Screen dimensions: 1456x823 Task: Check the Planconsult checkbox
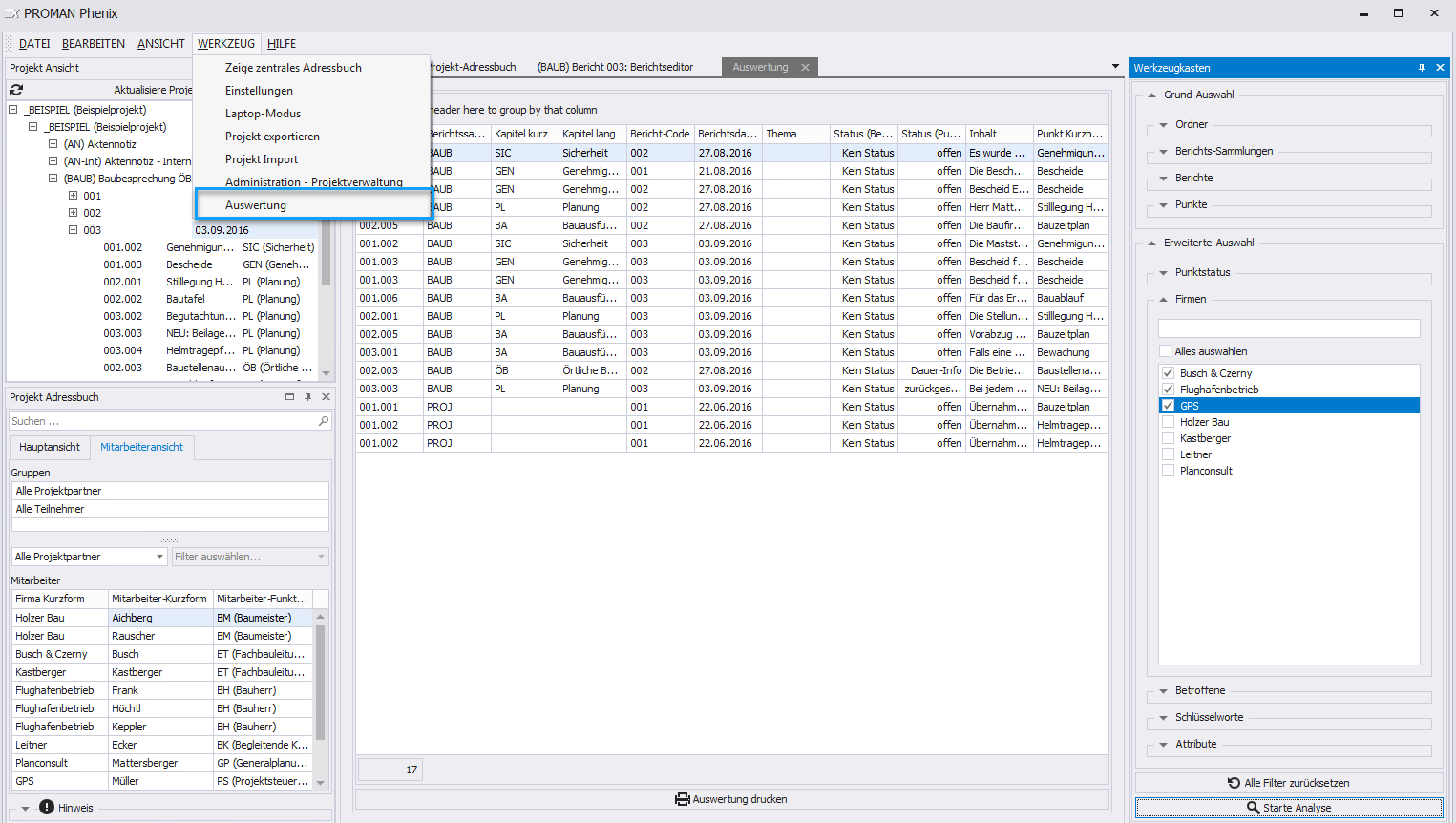coord(1168,471)
